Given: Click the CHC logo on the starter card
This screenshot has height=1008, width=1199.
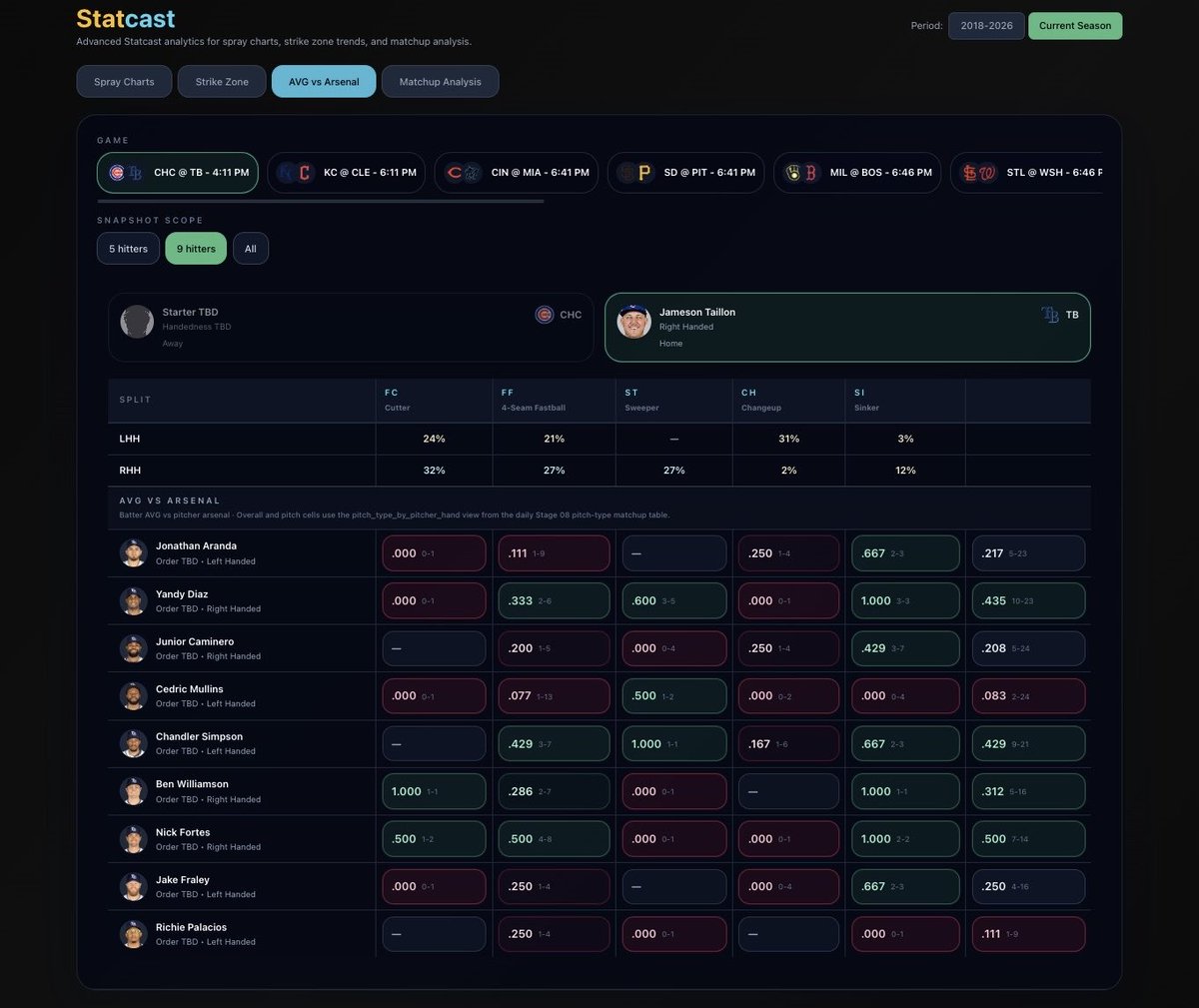Looking at the screenshot, I should (x=545, y=315).
